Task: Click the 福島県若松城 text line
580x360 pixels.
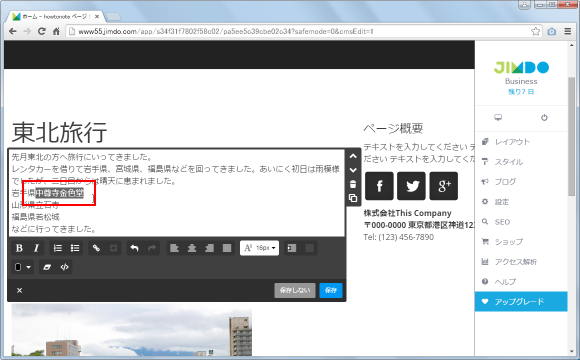Action: tap(36, 217)
